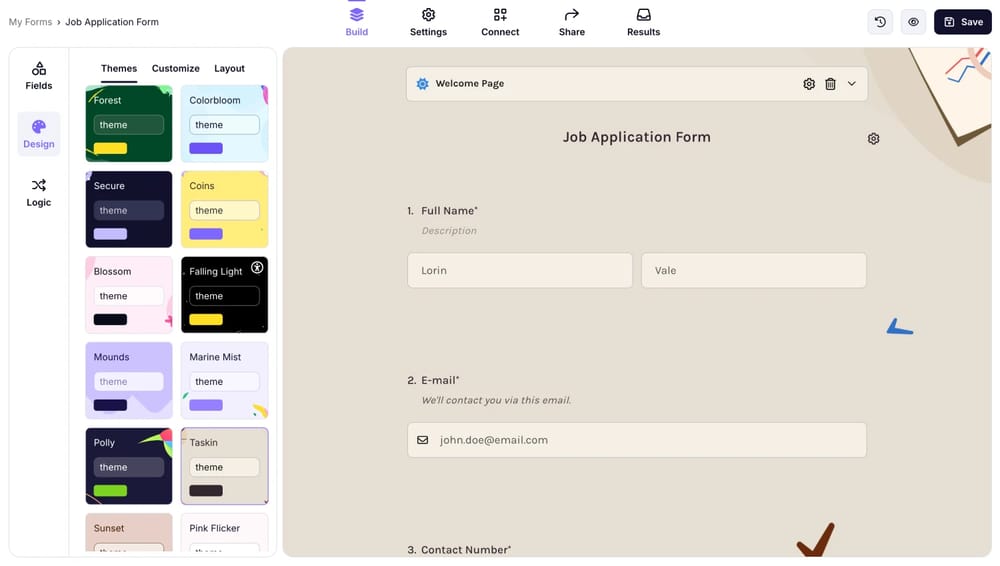Open the Logic panel in sidebar
Image resolution: width=1000 pixels, height=566 pixels.
click(x=39, y=192)
